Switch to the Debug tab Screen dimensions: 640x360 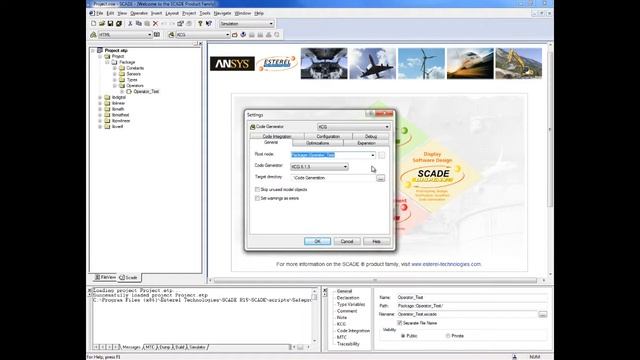pos(371,136)
